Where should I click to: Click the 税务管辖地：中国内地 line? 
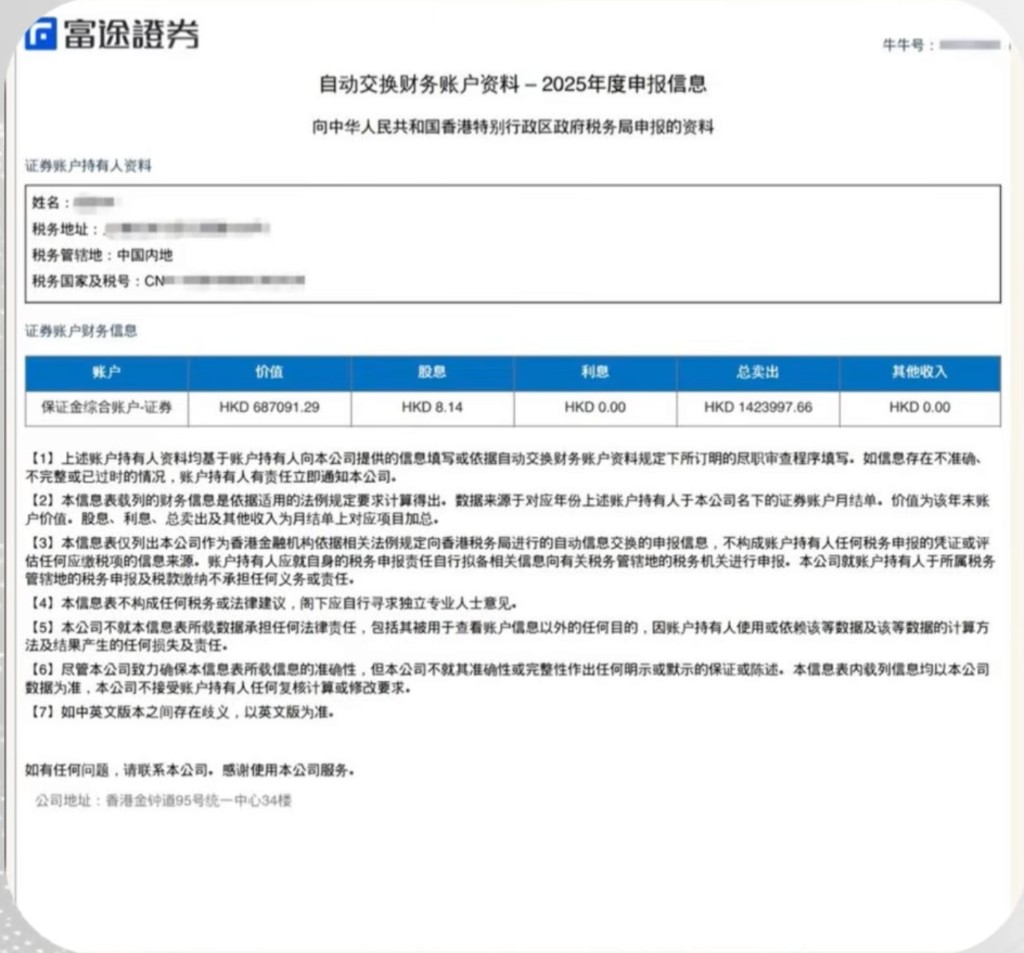[103, 255]
